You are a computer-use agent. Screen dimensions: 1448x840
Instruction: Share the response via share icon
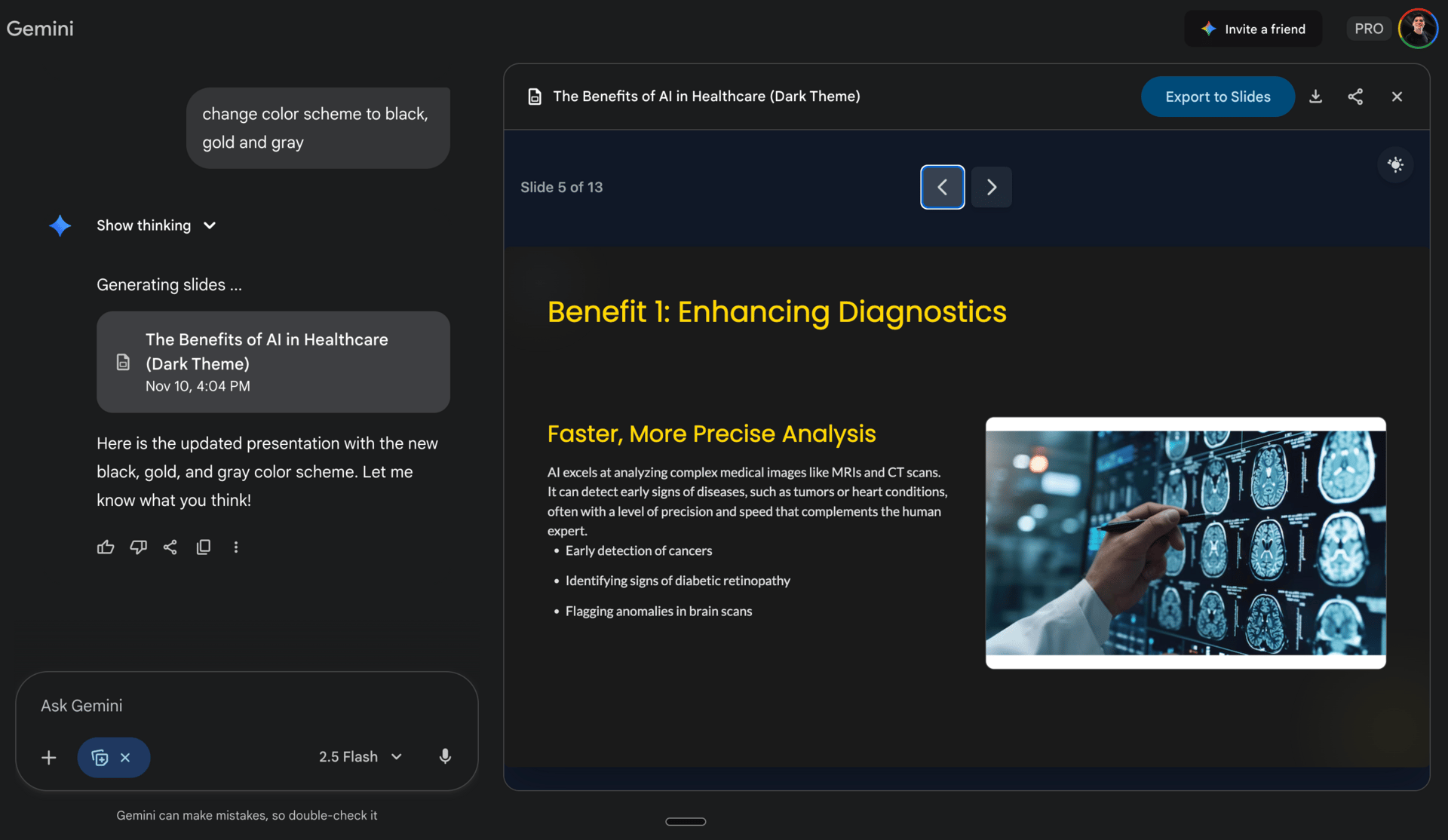pos(170,547)
